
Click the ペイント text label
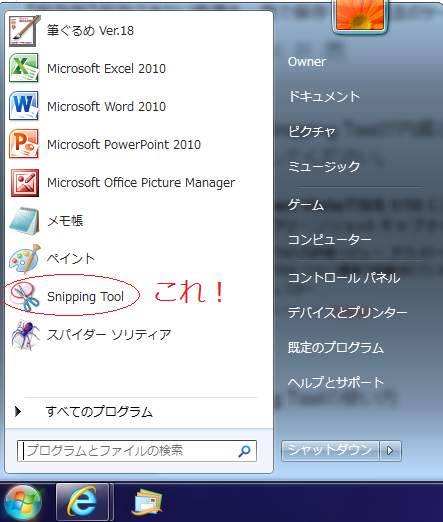click(71, 258)
